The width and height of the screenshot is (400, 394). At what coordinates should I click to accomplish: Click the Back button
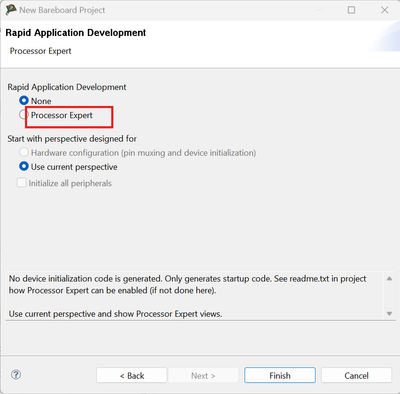click(x=132, y=376)
